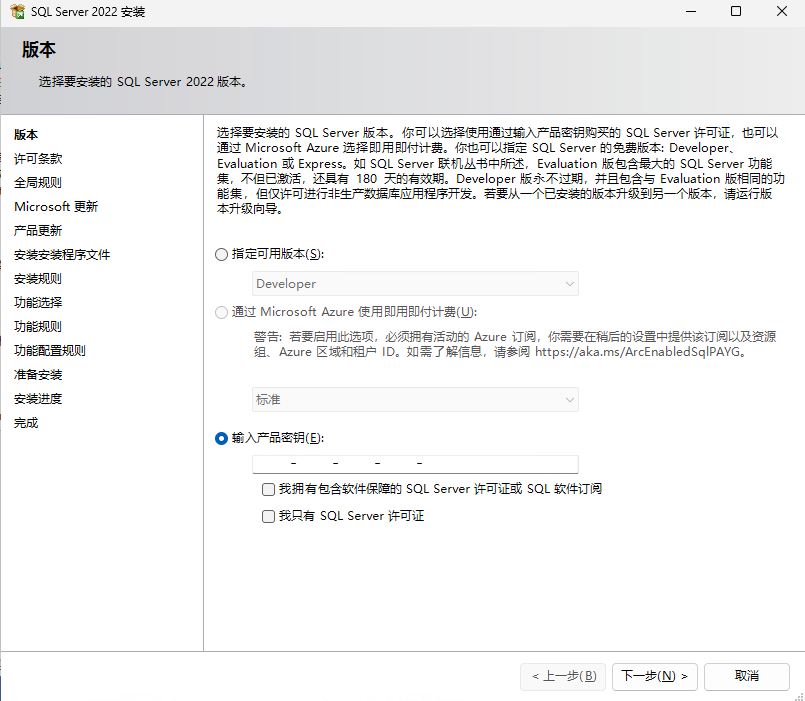Click the 取消 button
The width and height of the screenshot is (805, 701).
click(746, 676)
